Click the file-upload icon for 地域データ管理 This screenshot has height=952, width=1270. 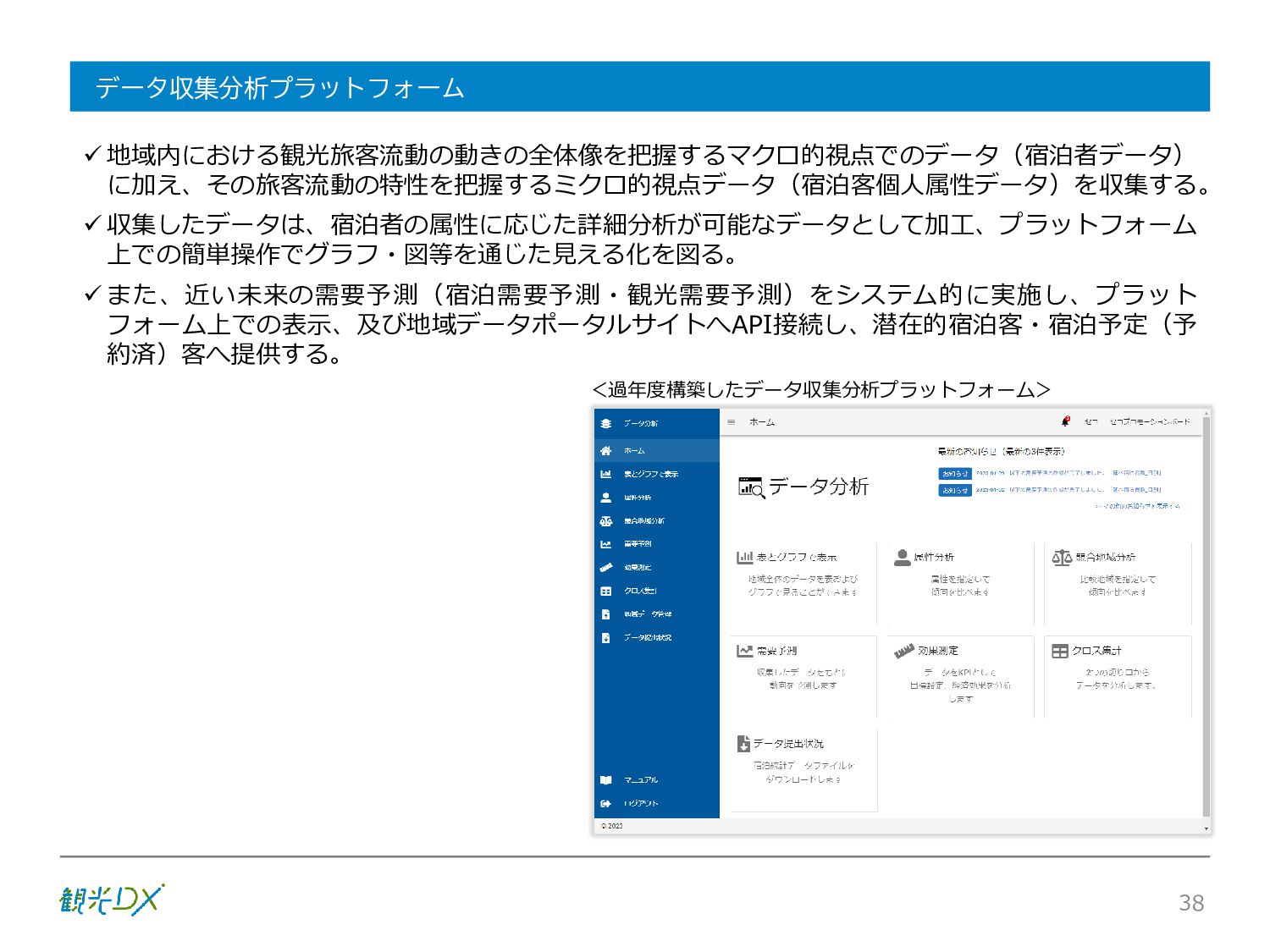pyautogui.click(x=605, y=614)
